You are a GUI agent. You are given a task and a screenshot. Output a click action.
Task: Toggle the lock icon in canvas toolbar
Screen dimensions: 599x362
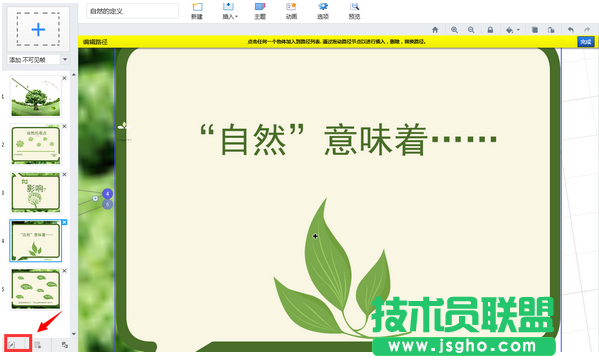pos(490,30)
